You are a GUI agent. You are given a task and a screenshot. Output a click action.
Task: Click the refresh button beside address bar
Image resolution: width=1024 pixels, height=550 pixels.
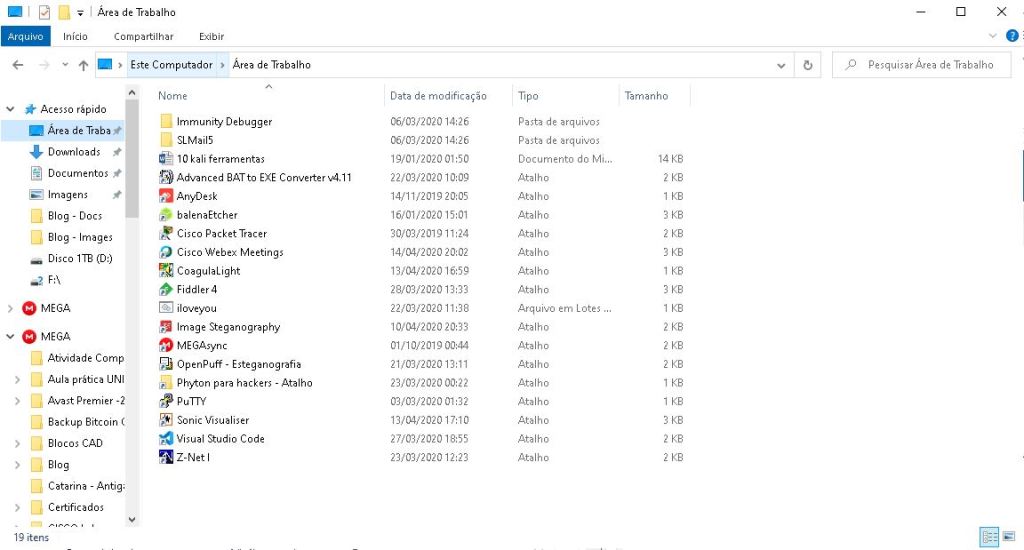pyautogui.click(x=808, y=65)
